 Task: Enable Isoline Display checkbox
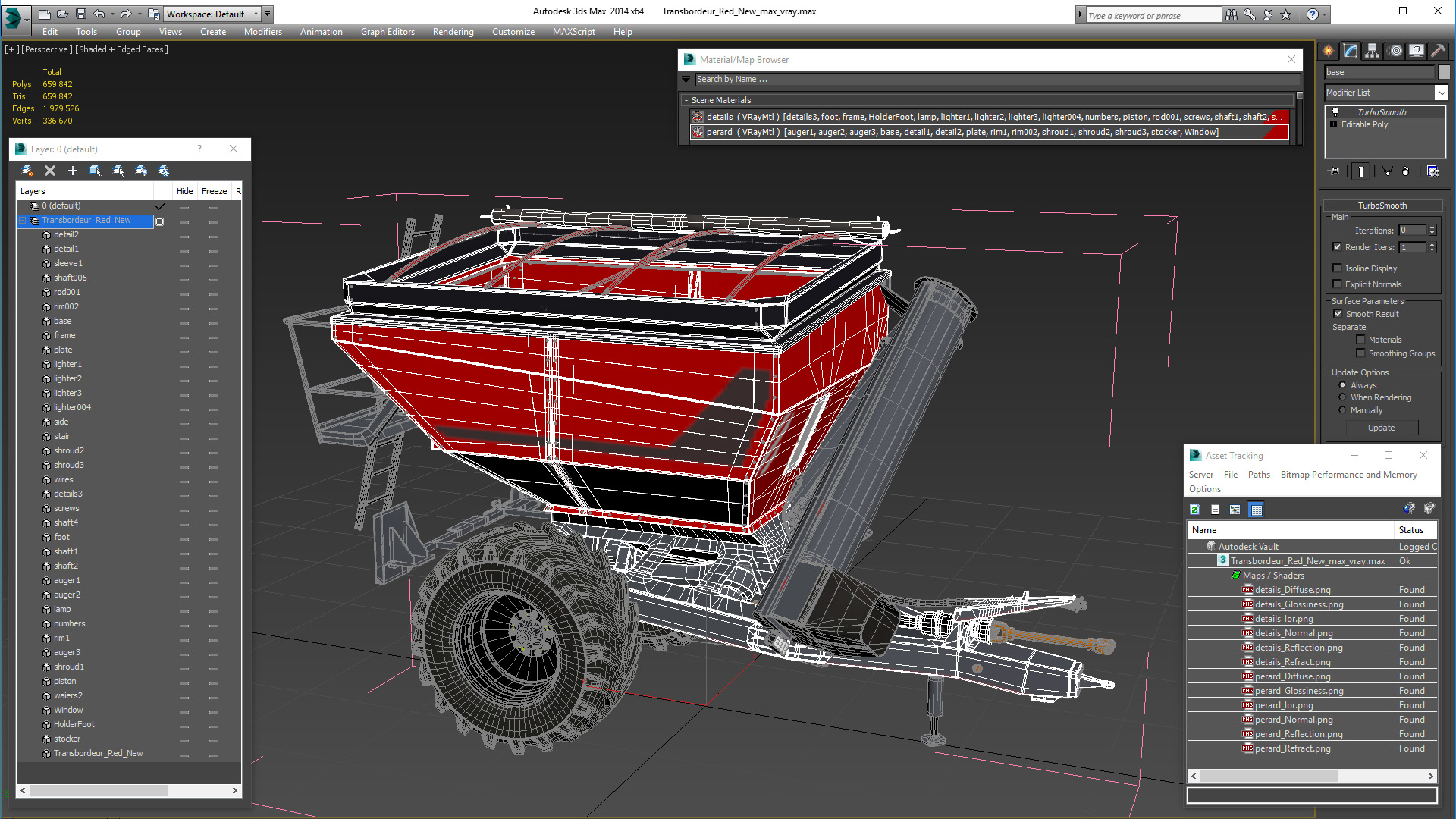(x=1338, y=268)
